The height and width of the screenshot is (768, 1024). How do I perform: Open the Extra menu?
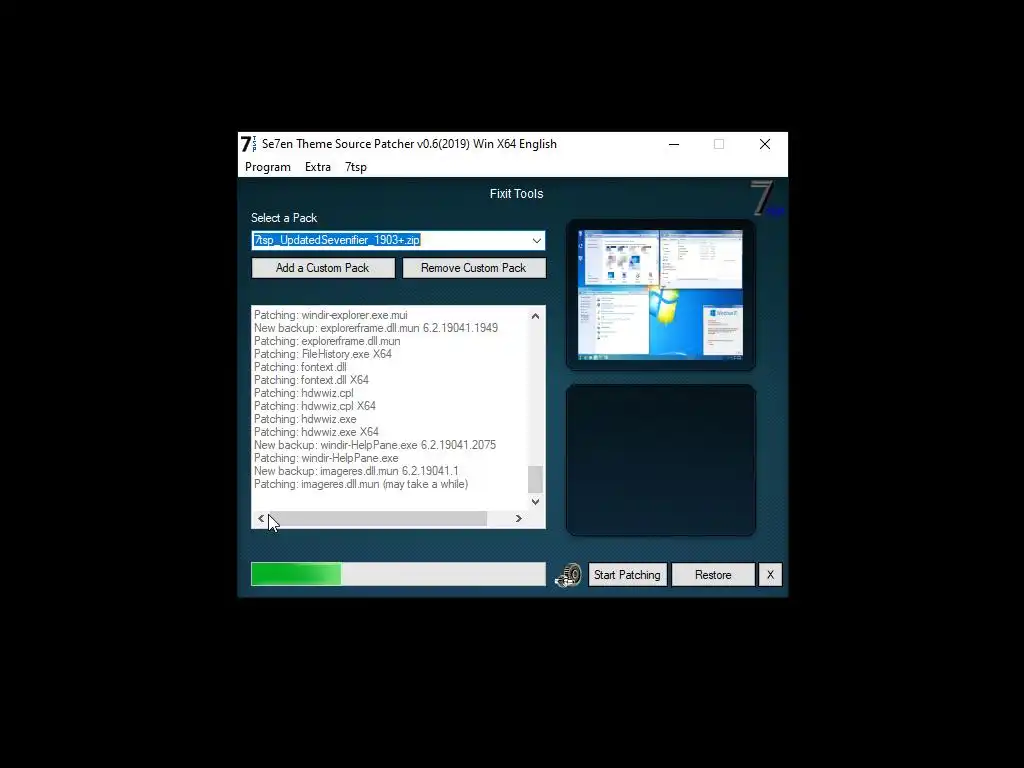pos(318,167)
